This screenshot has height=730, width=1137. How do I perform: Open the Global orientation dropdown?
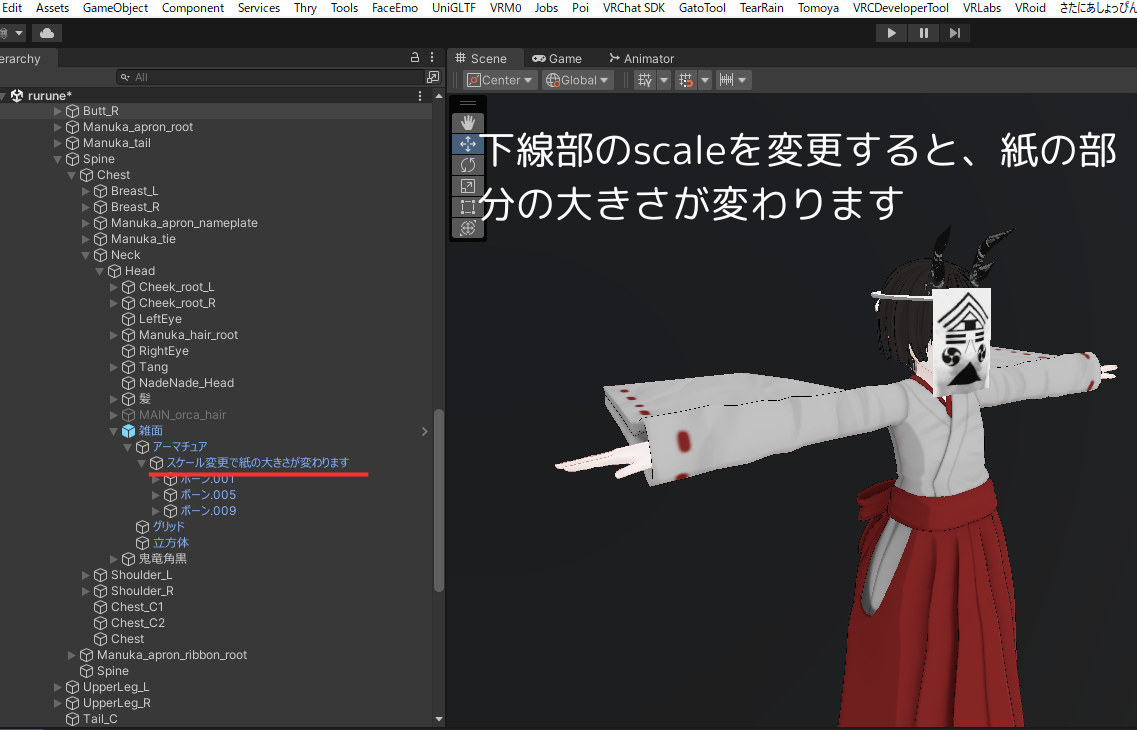point(578,80)
